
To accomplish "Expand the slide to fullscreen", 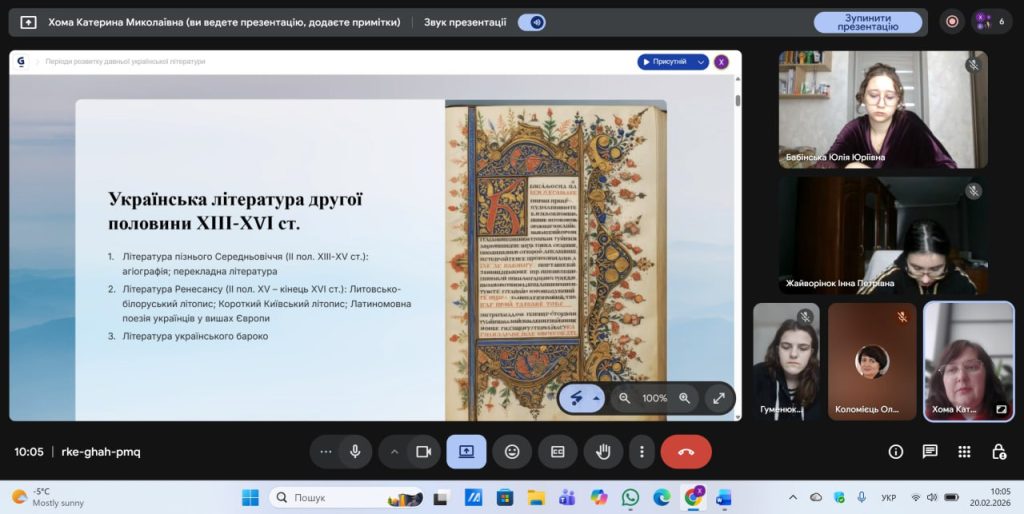I will coord(718,398).
